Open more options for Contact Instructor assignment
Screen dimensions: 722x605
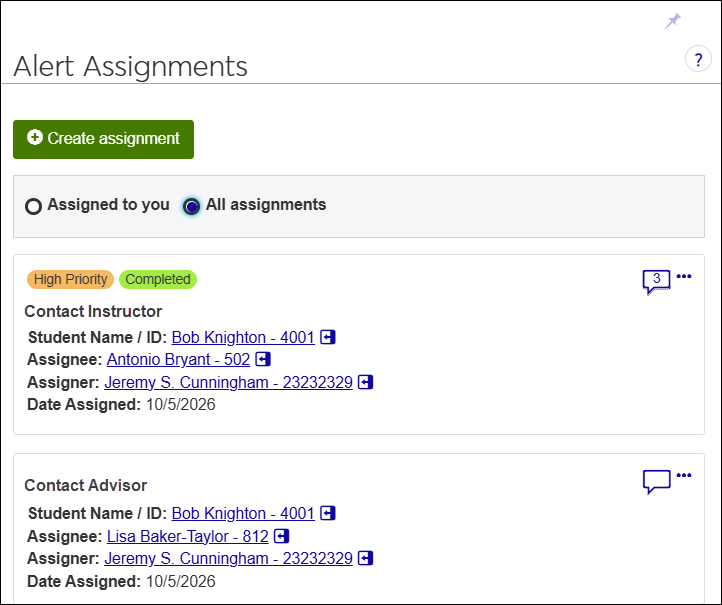(x=684, y=276)
